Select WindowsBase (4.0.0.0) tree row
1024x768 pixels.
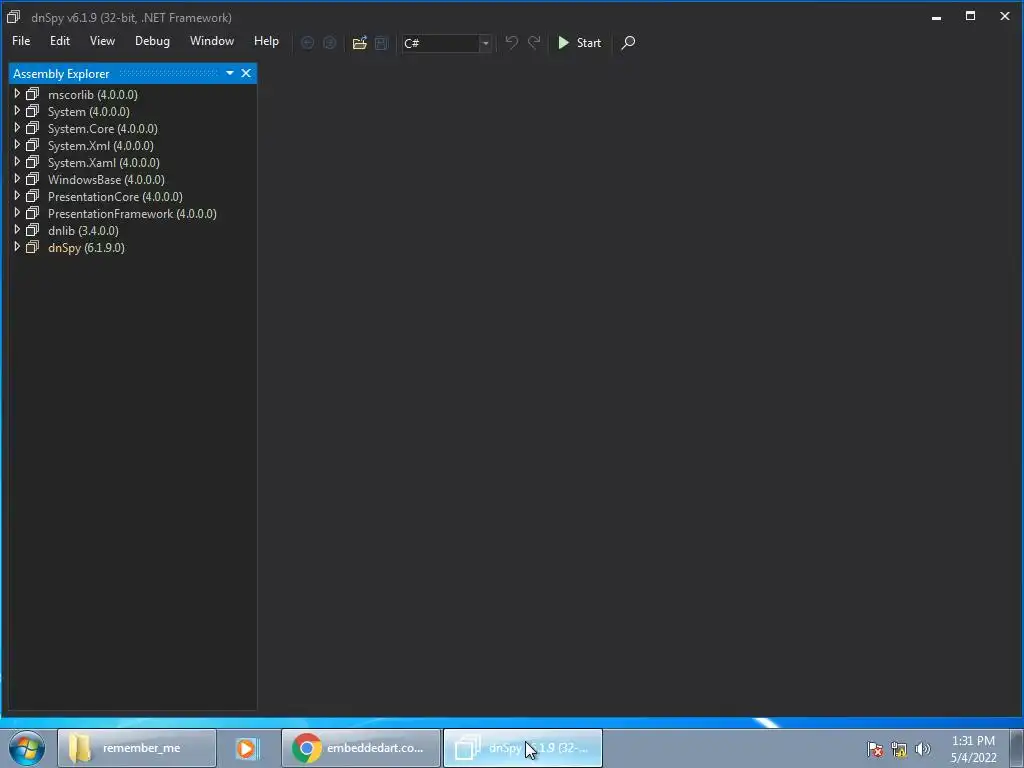coord(106,180)
